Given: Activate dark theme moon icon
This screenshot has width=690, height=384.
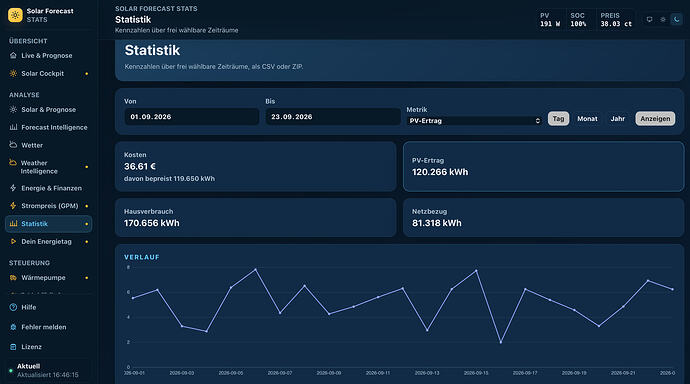Looking at the screenshot, I should 677,19.
